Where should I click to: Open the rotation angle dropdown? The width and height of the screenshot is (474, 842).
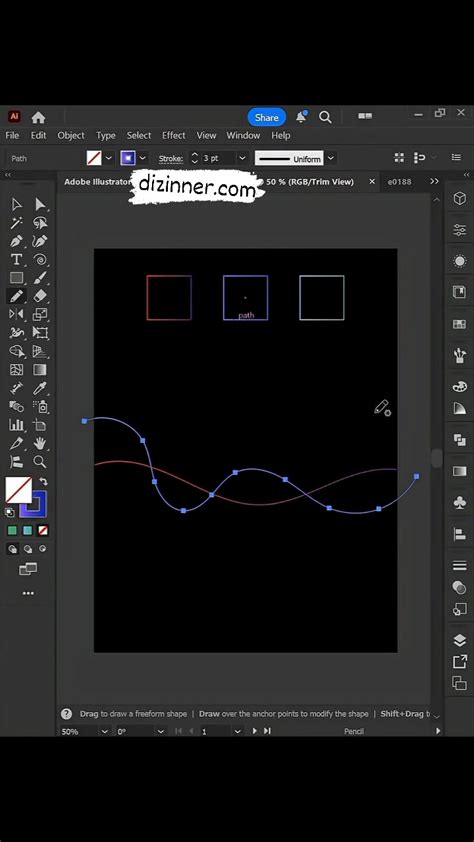pos(161,731)
